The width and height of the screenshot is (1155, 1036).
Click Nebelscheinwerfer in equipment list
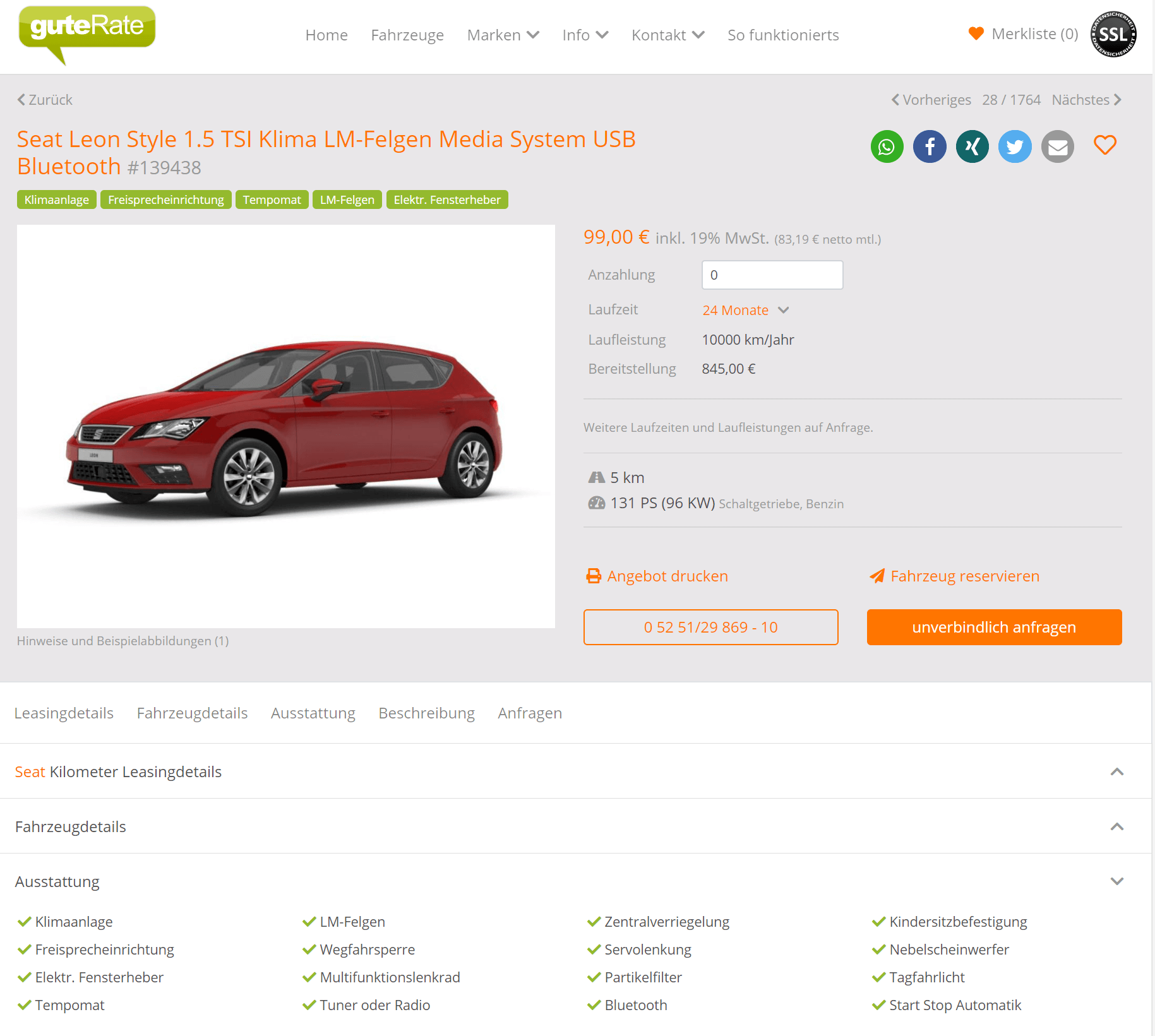(949, 950)
